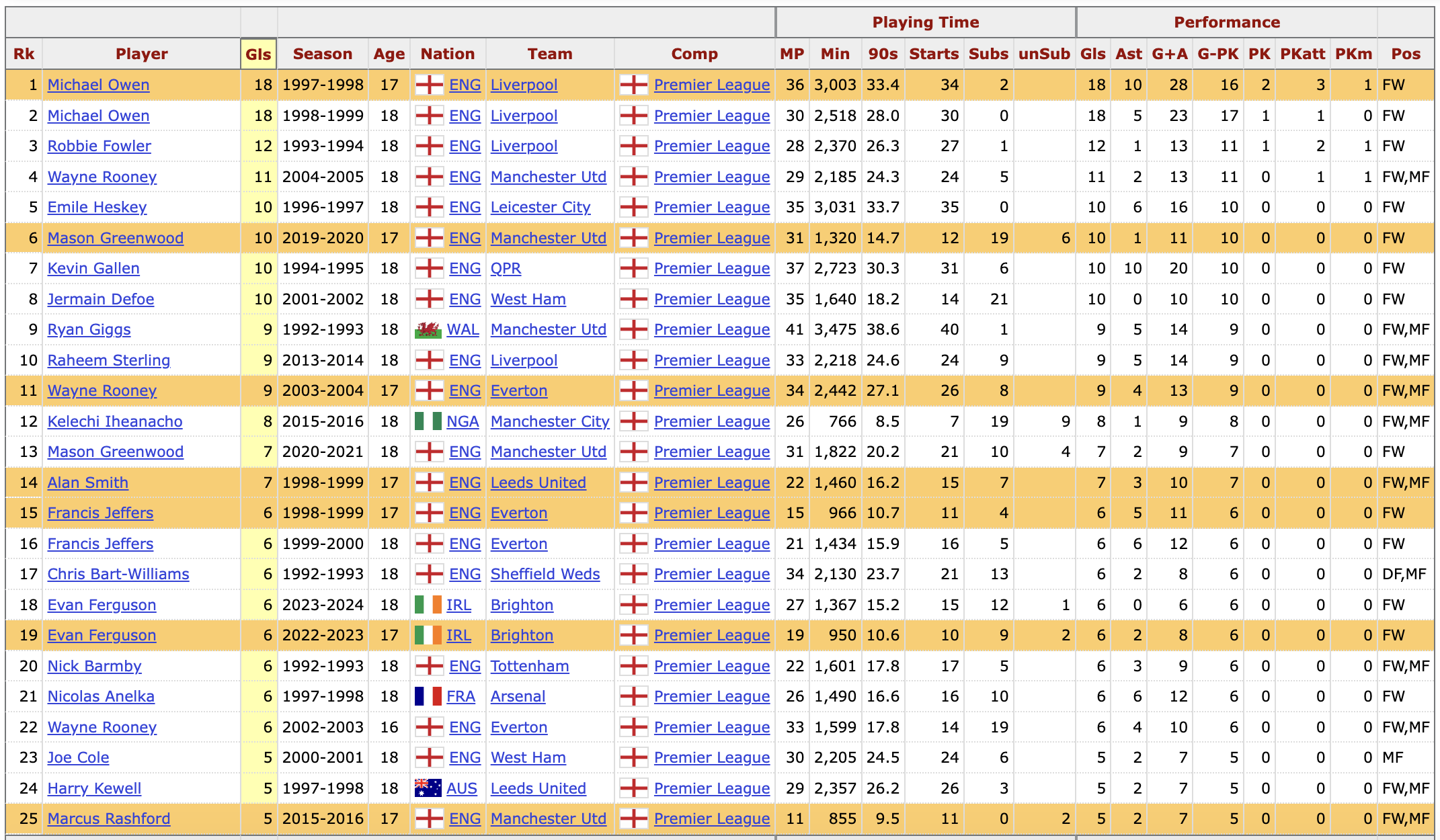Screen dimensions: 1440x840
Task: Sort by Age column header
Action: (389, 54)
